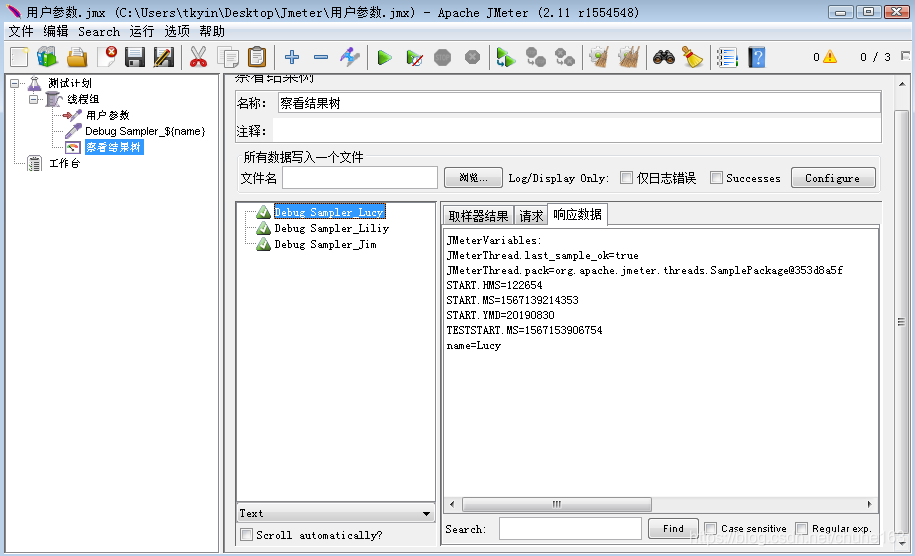This screenshot has width=915, height=556.
Task: Click the Shutdown test icon
Action: (x=472, y=57)
